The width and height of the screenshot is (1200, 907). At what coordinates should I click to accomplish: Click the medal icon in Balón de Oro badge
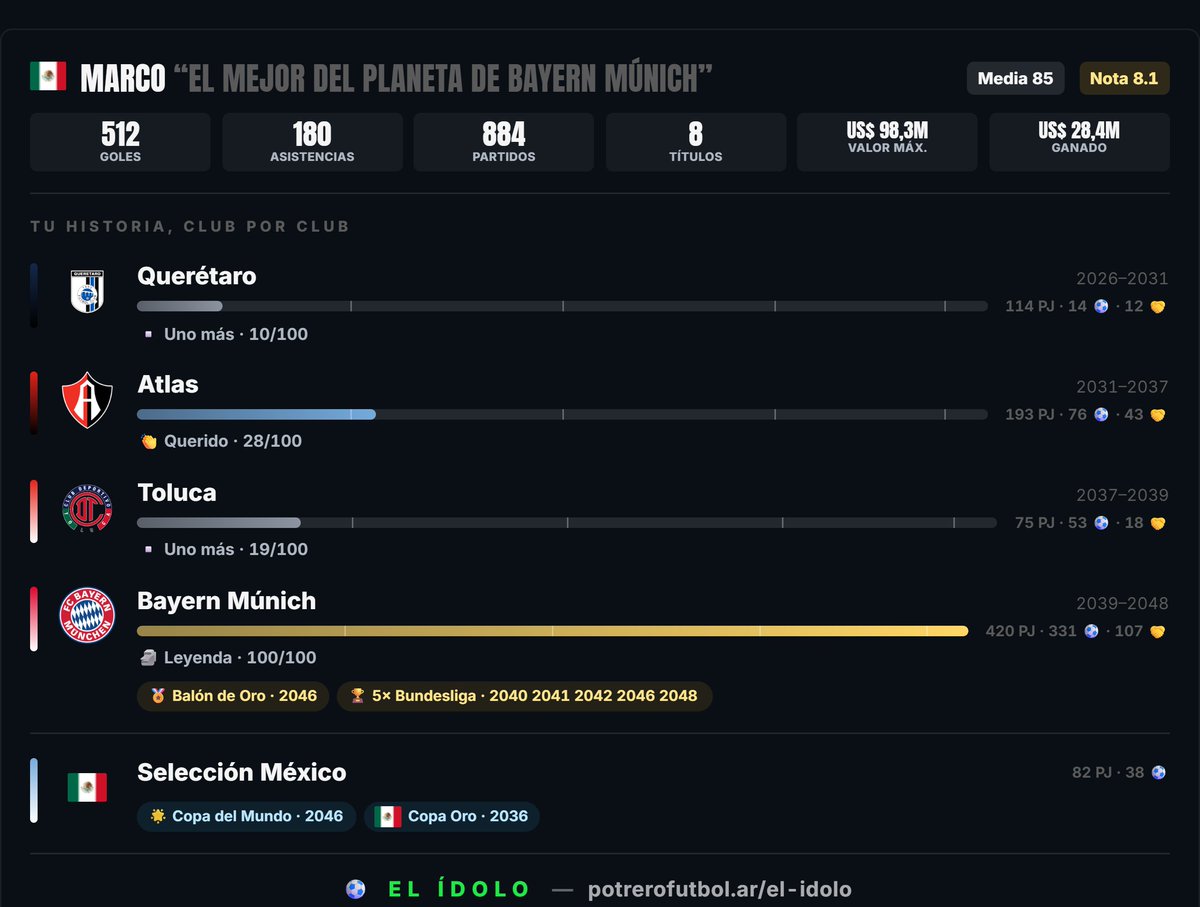(158, 696)
